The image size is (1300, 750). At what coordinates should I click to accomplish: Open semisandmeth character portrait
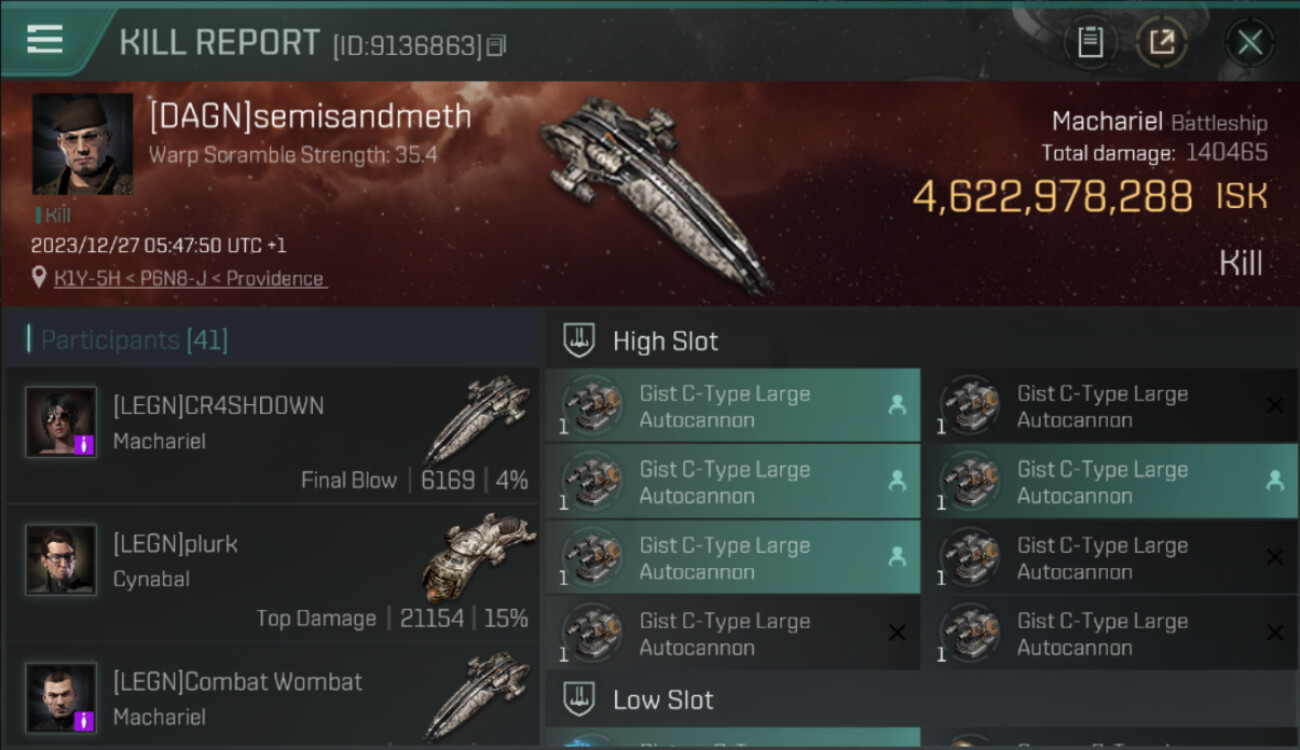[82, 143]
